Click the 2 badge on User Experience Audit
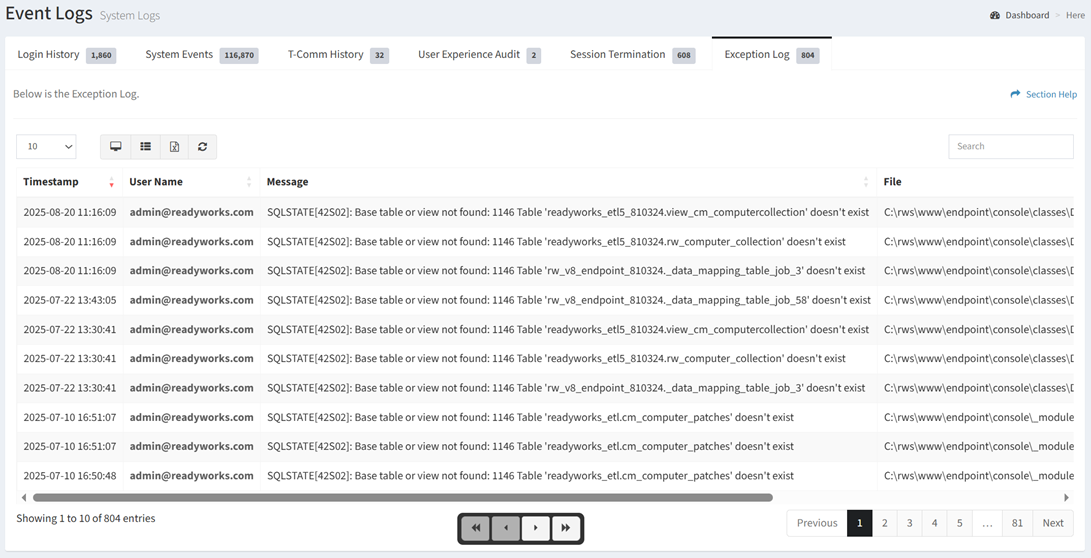This screenshot has width=1091, height=558. click(x=533, y=55)
